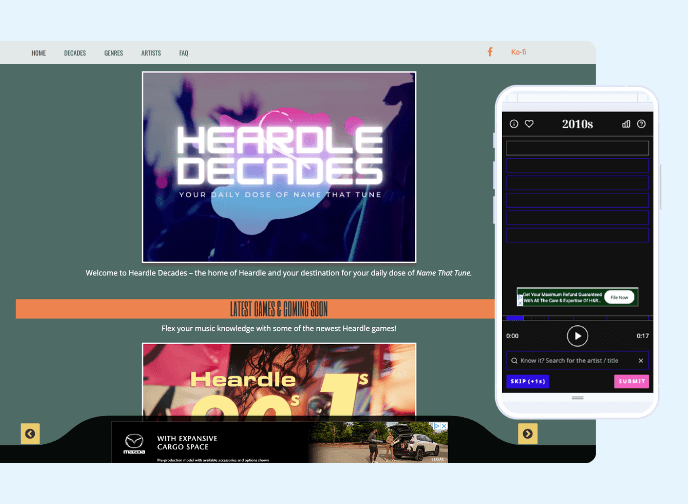Play the song clip
This screenshot has height=504, width=688.
point(577,336)
